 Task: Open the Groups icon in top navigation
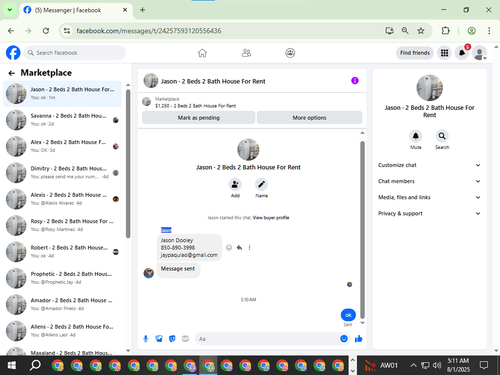pyautogui.click(x=290, y=53)
